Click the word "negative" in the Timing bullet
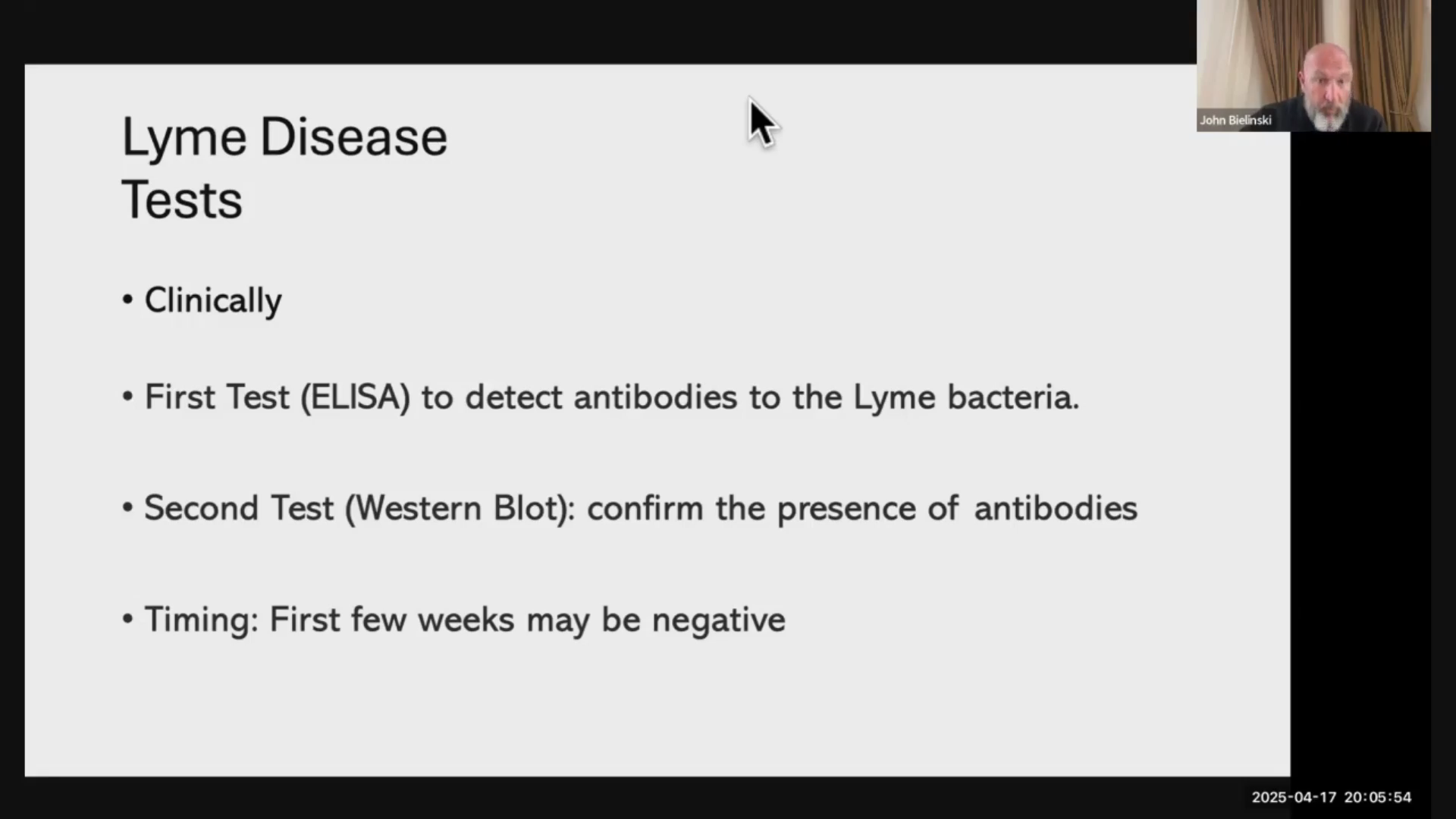The image size is (1456, 819). coord(718,620)
